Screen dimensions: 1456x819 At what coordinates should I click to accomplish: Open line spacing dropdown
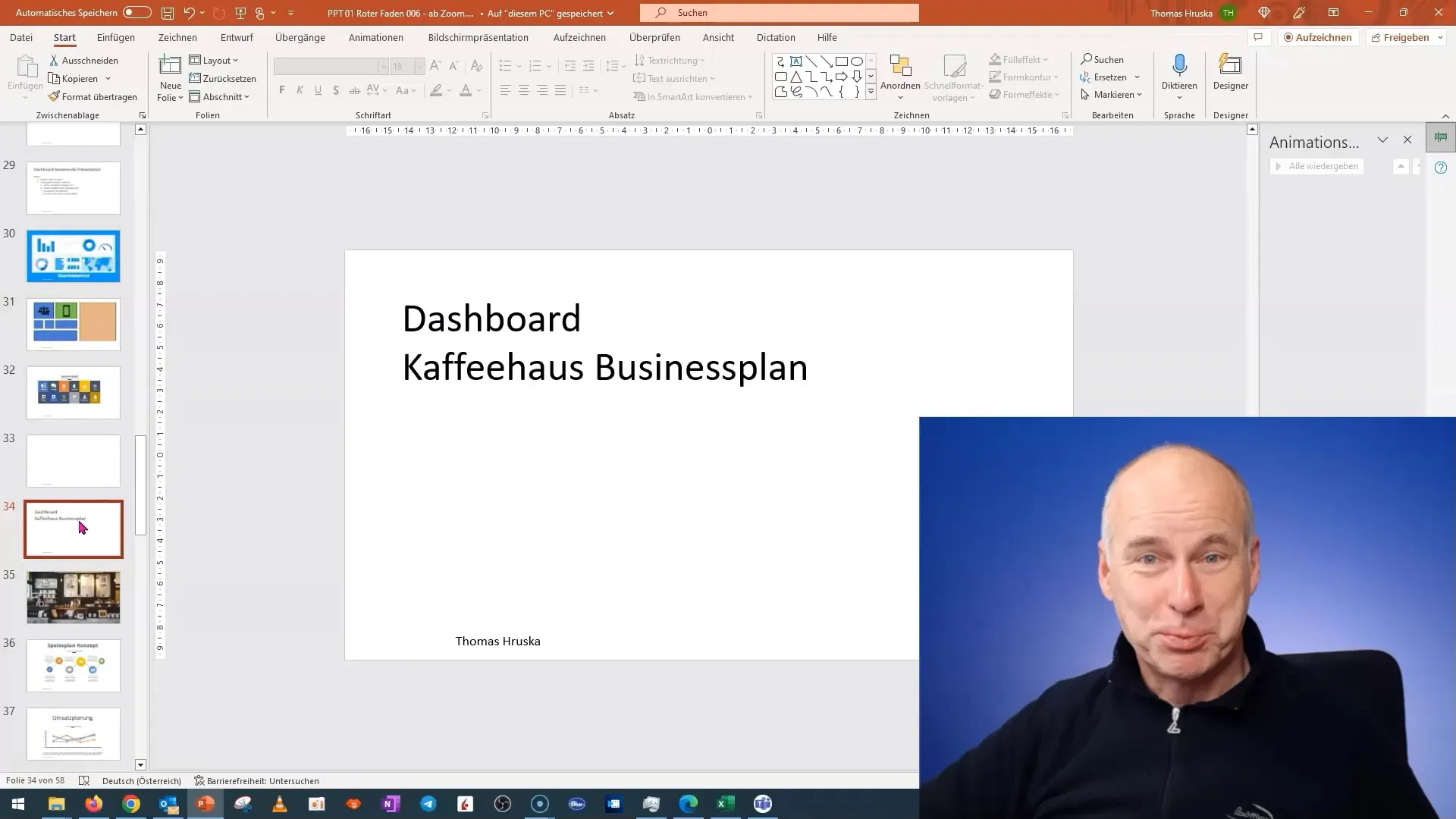616,66
